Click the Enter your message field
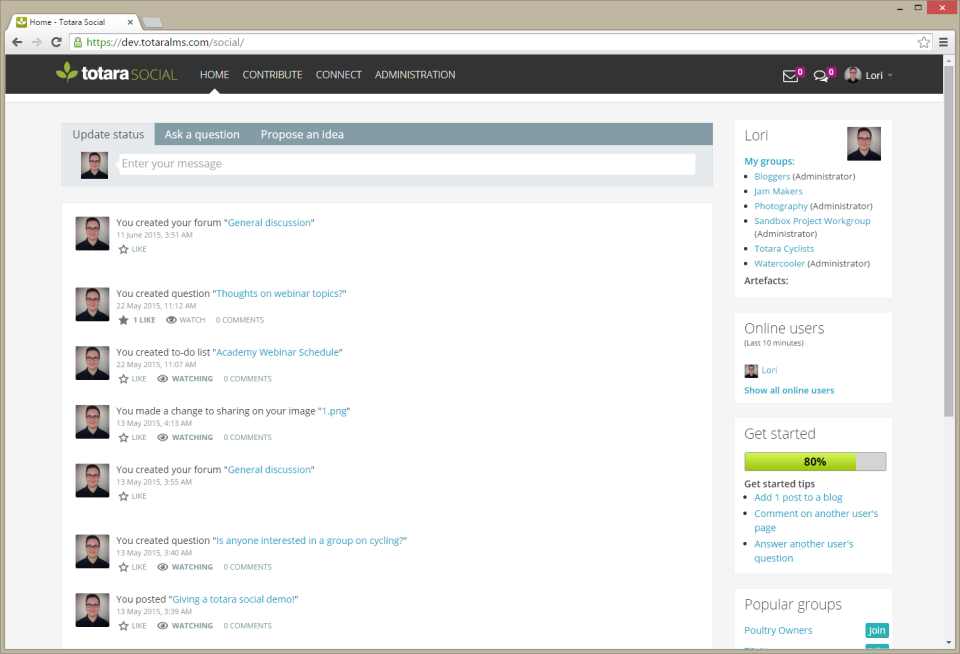The height and width of the screenshot is (654, 960). tap(407, 164)
